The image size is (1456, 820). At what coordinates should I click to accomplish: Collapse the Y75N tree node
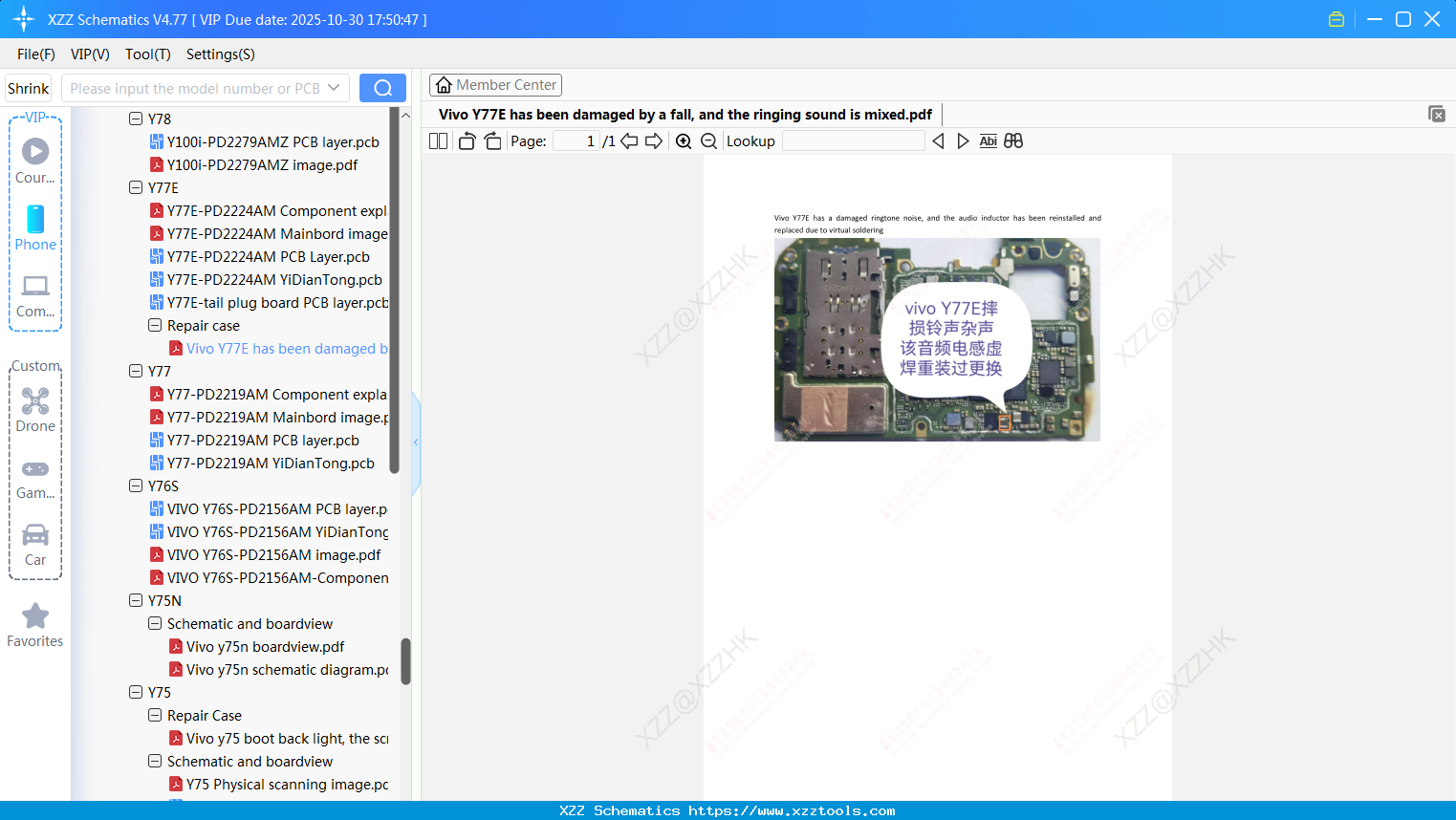click(136, 600)
